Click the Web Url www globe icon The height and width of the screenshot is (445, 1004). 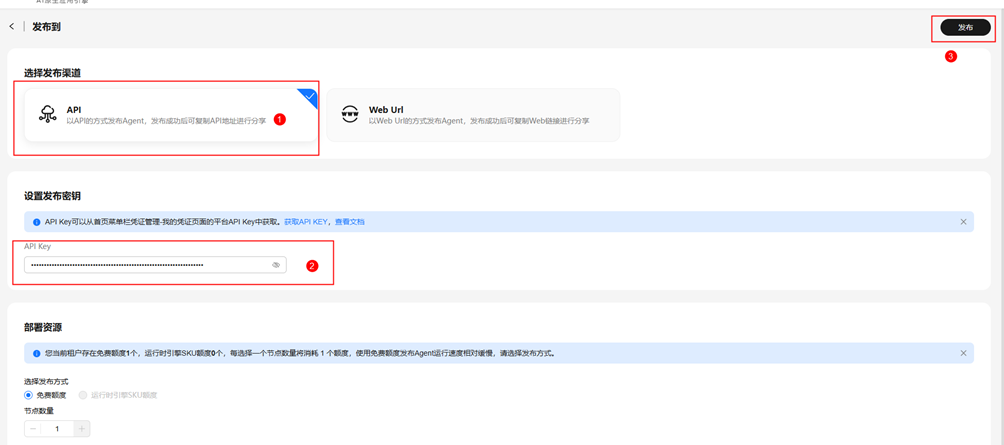tap(350, 115)
